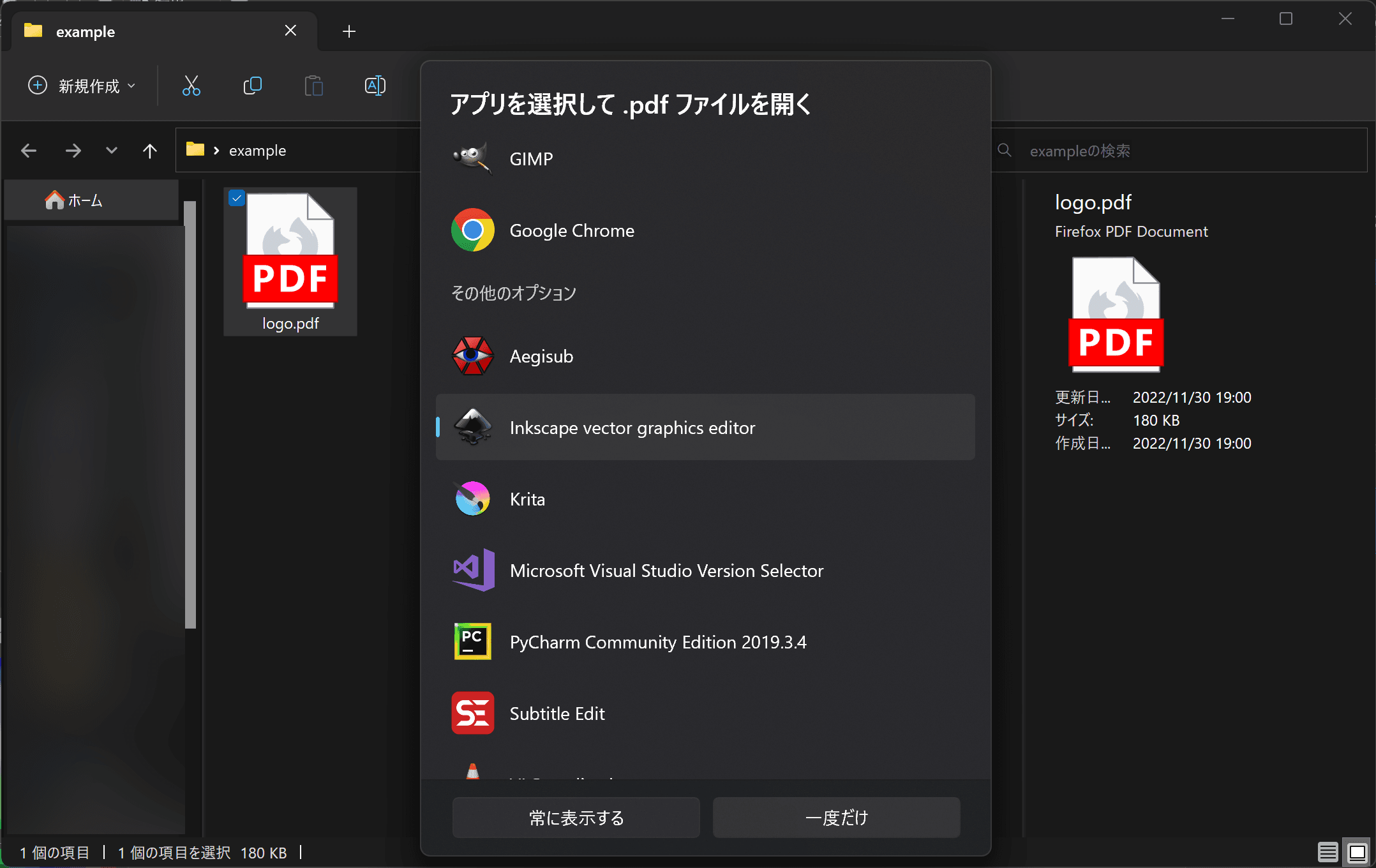Go back with the left arrow
The width and height of the screenshot is (1376, 868).
29,151
